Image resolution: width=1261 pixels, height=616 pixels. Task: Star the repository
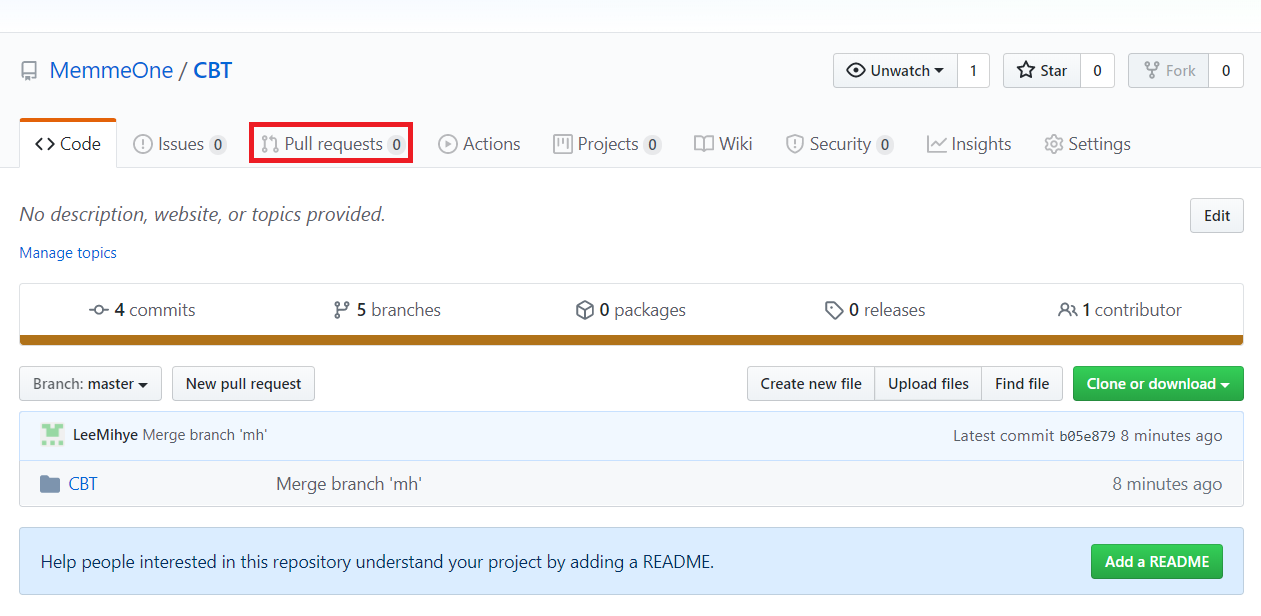1041,70
